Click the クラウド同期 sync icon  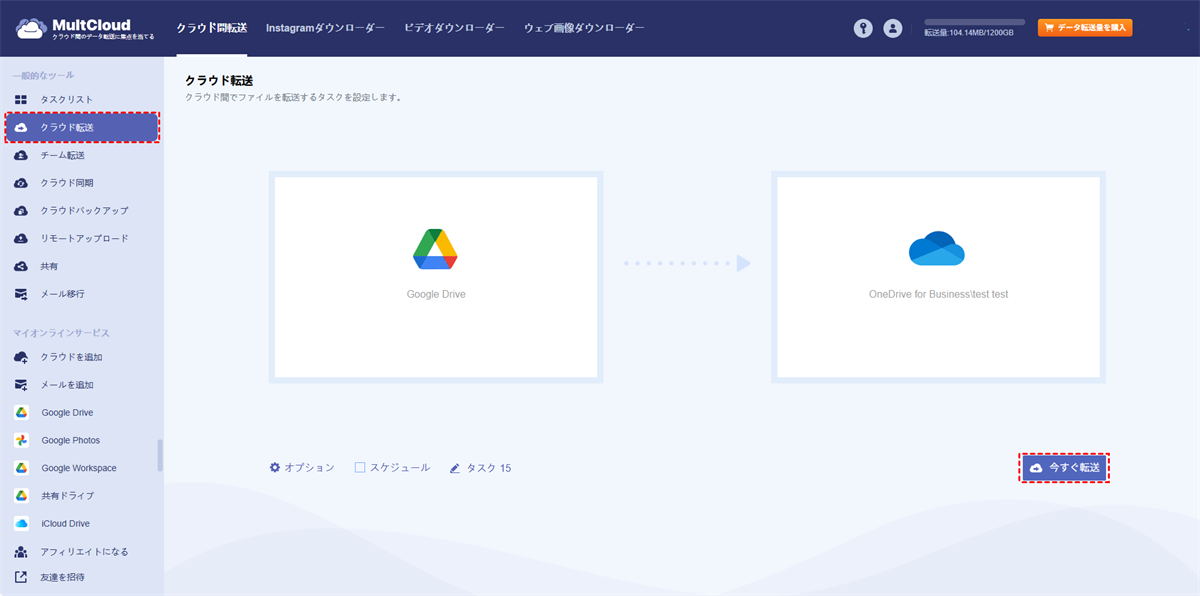tap(21, 183)
